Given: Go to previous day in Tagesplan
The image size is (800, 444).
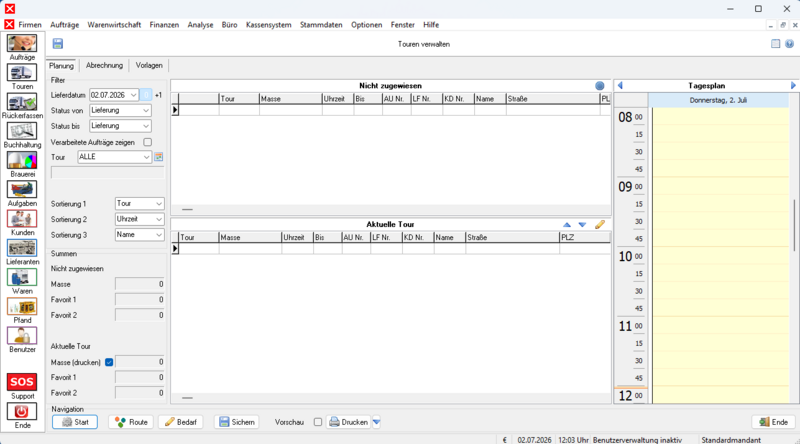Looking at the screenshot, I should click(x=620, y=86).
